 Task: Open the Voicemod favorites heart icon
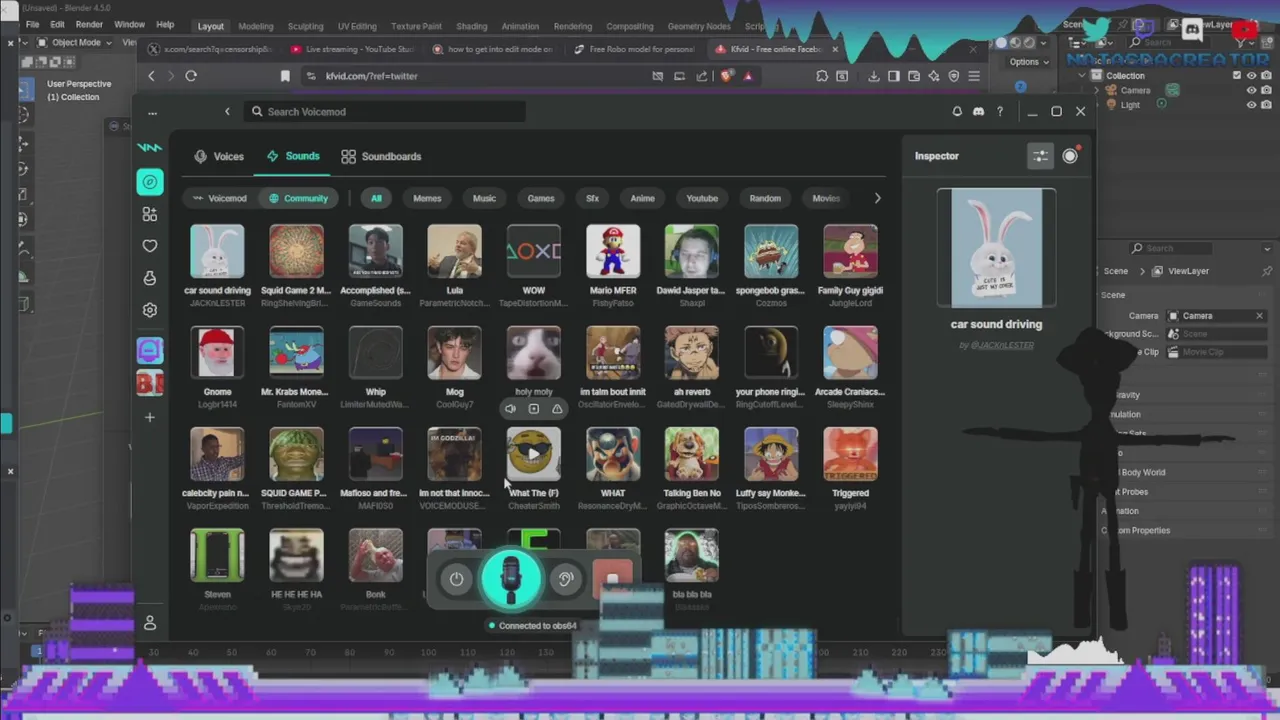(150, 246)
